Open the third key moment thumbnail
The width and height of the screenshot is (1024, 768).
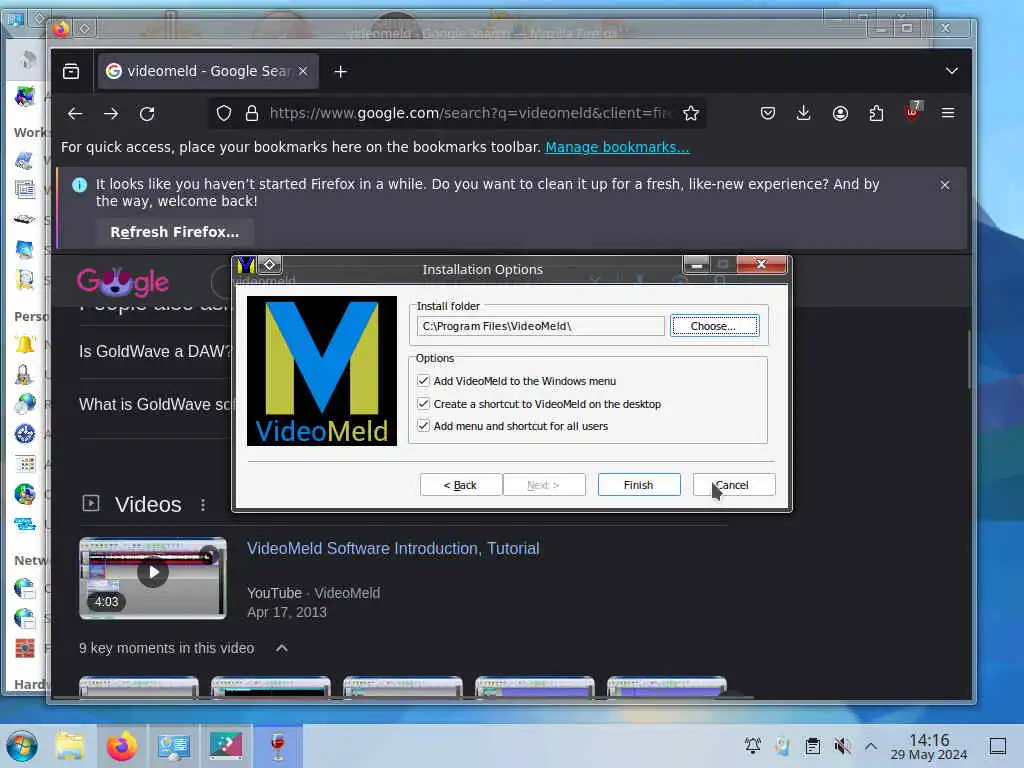coord(402,687)
